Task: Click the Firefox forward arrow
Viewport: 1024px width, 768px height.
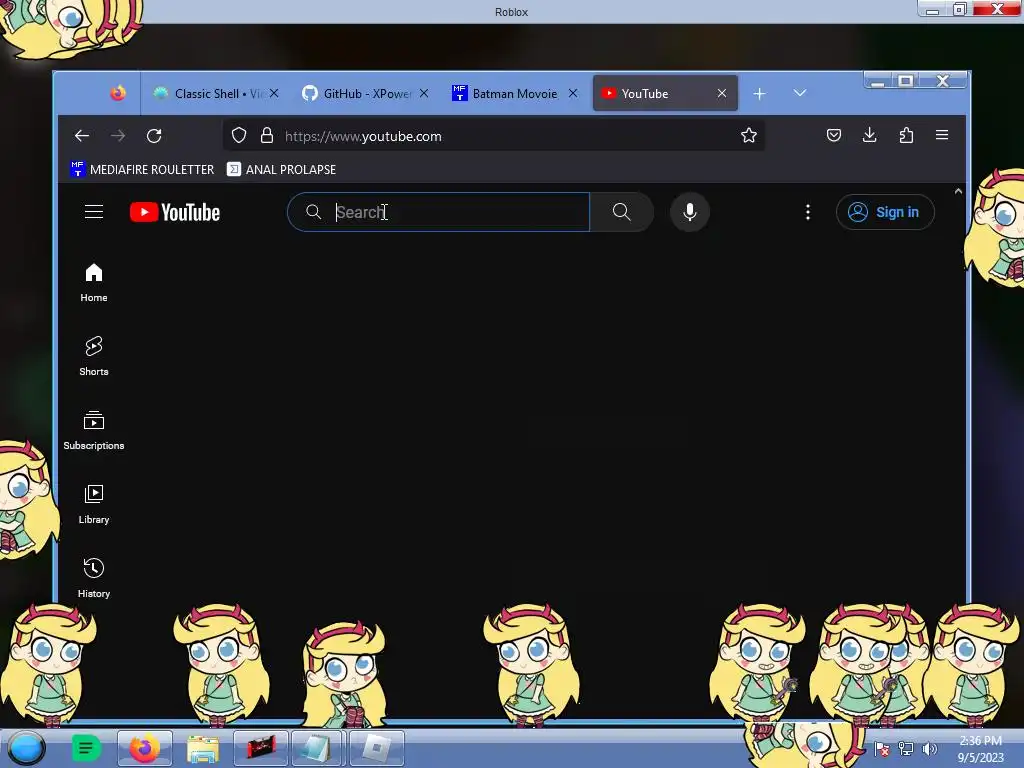Action: (x=118, y=136)
